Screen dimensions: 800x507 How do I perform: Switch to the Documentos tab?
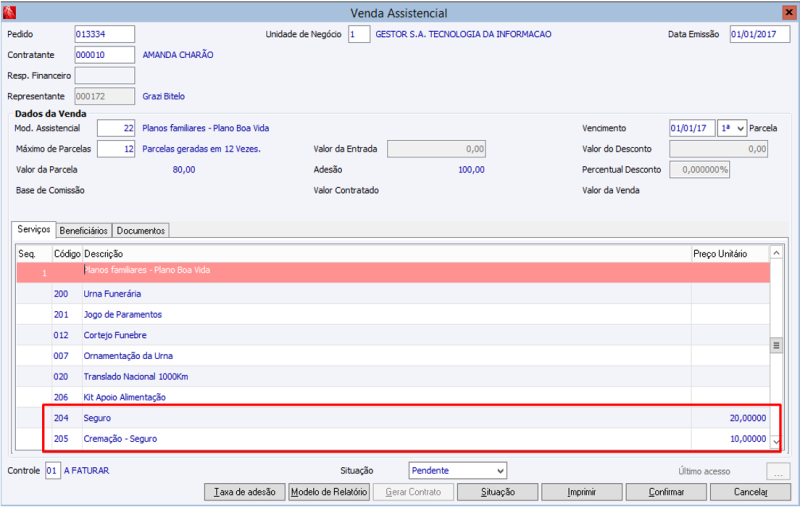click(141, 231)
